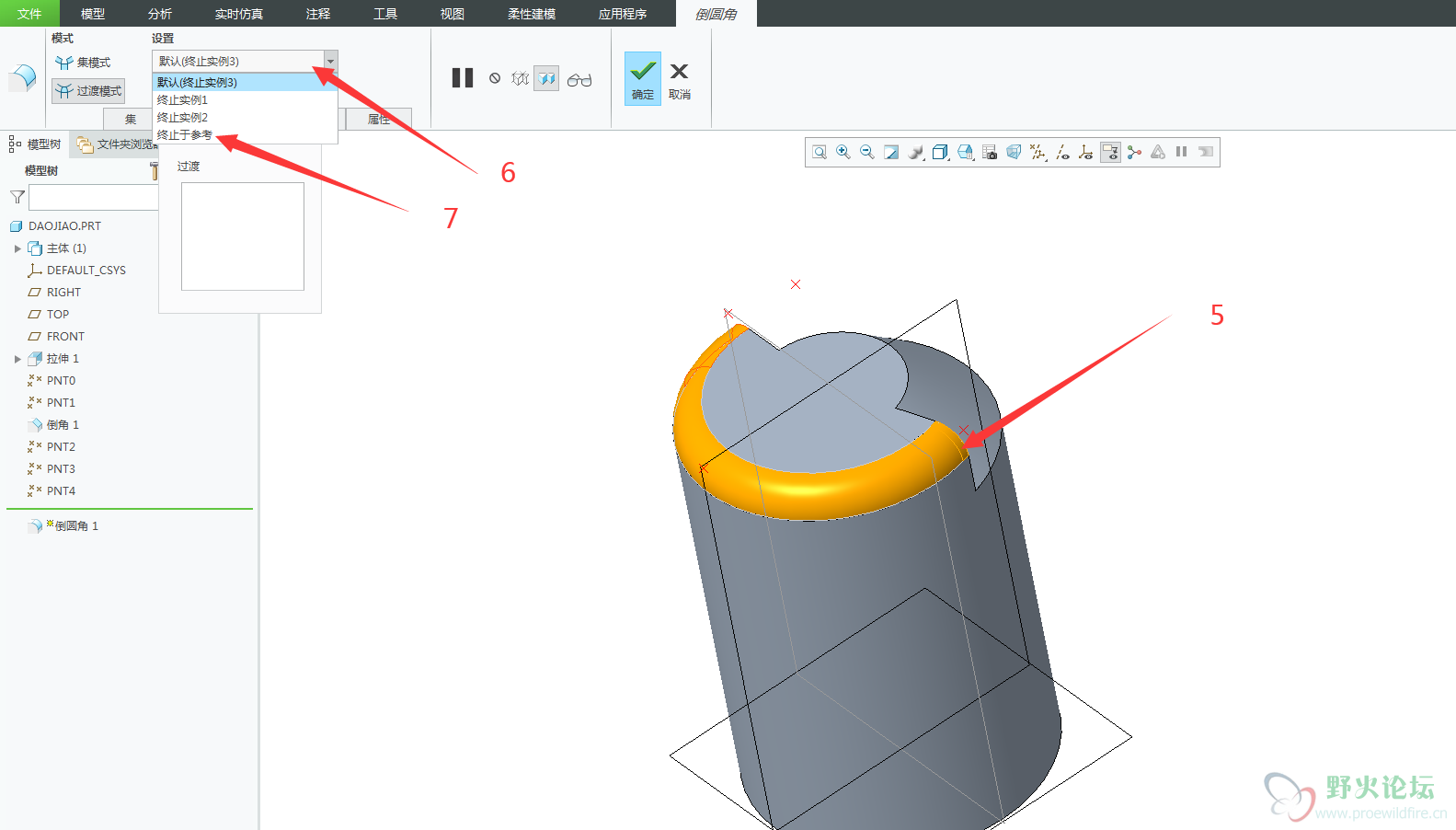
Task: Toggle spin center display icon
Action: pyautogui.click(x=1086, y=152)
